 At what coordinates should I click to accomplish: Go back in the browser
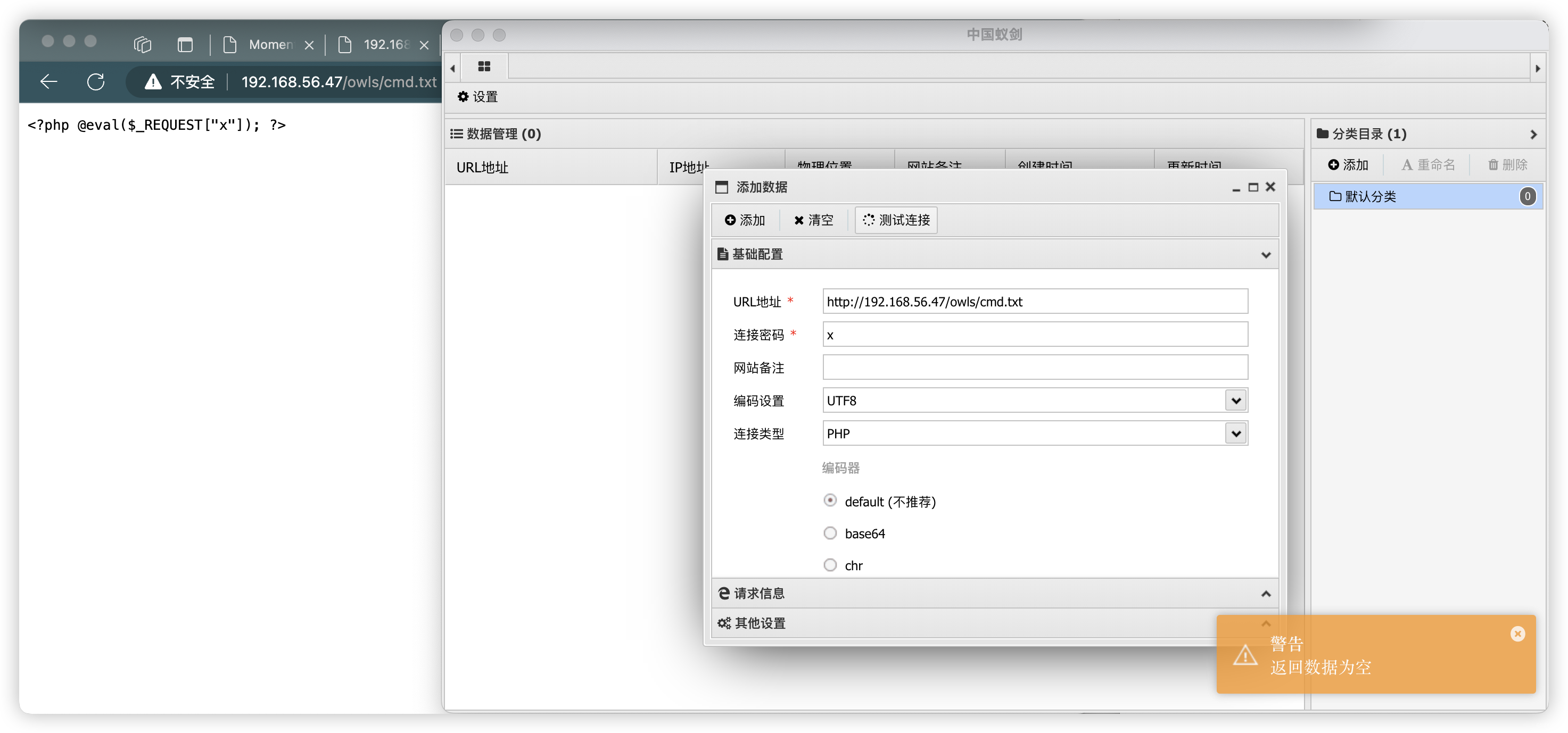pyautogui.click(x=48, y=81)
